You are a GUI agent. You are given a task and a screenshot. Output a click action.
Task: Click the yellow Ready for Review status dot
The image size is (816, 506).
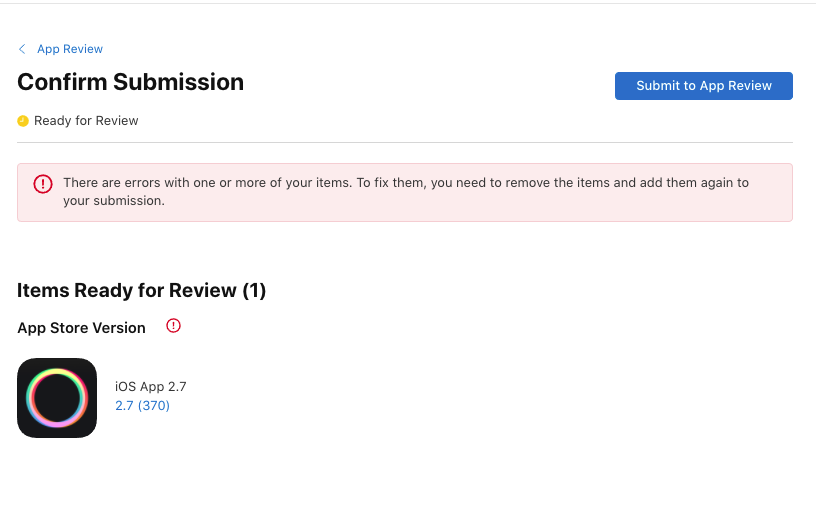(23, 121)
